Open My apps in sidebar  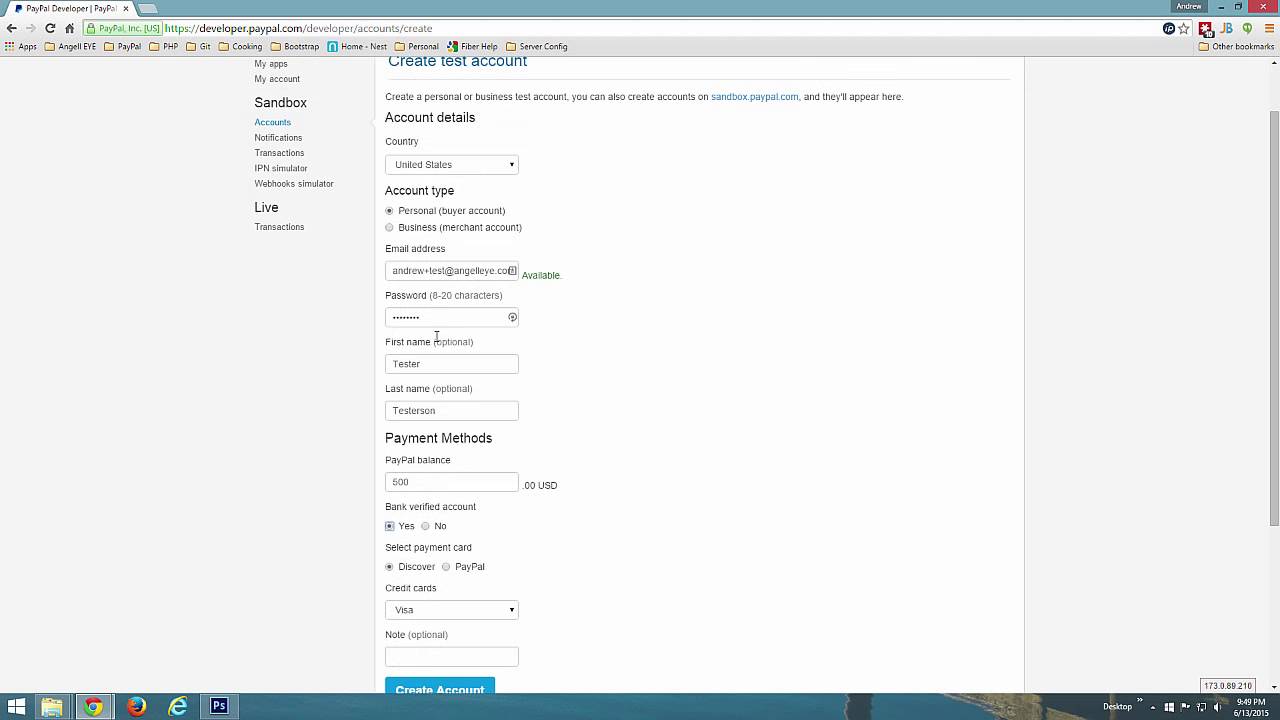271,64
